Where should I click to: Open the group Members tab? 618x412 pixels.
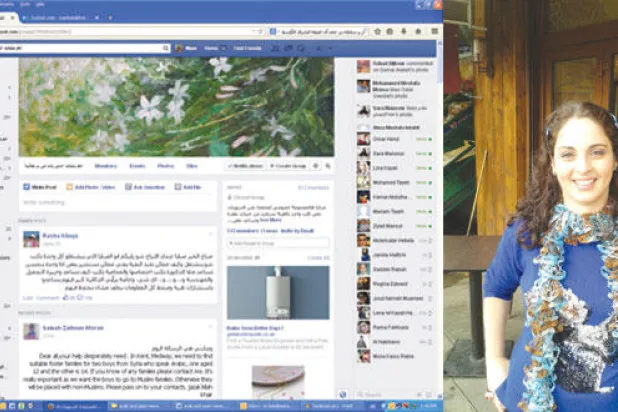105,165
